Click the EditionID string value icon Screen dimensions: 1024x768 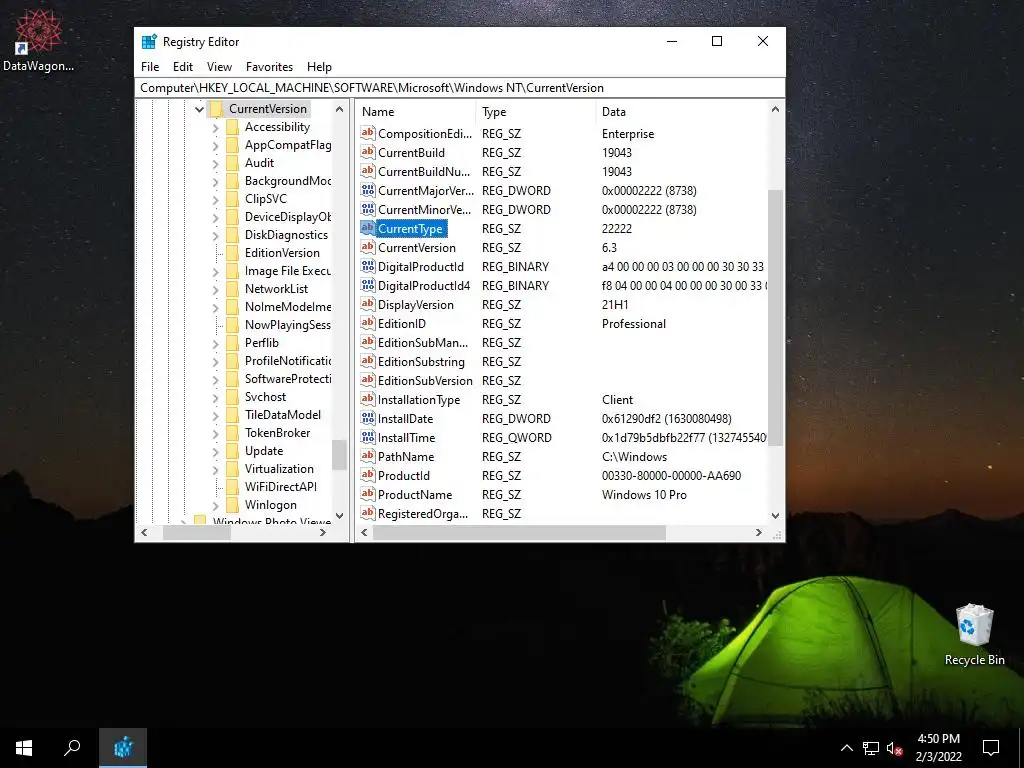pos(368,323)
